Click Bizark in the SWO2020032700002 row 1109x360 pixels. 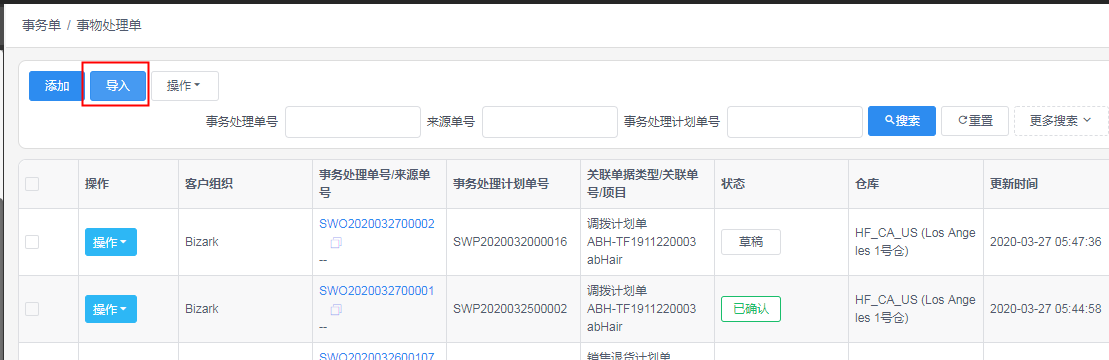[x=202, y=242]
